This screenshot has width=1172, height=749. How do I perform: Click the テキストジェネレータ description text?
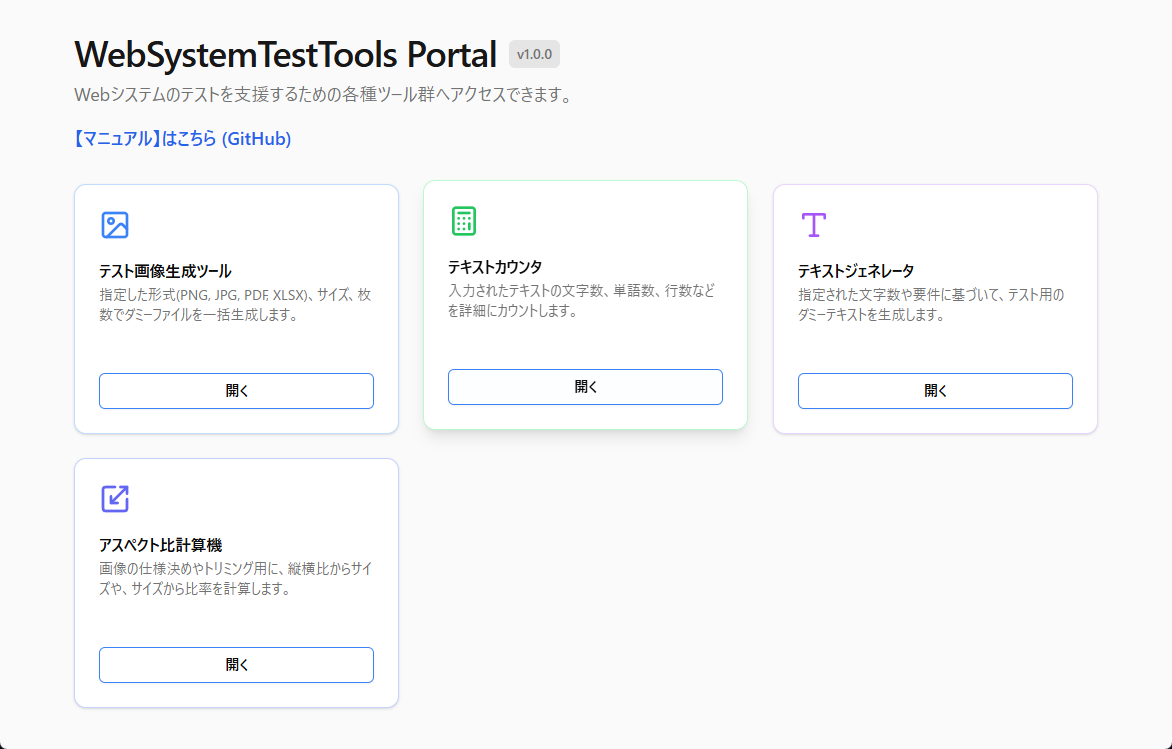click(931, 305)
